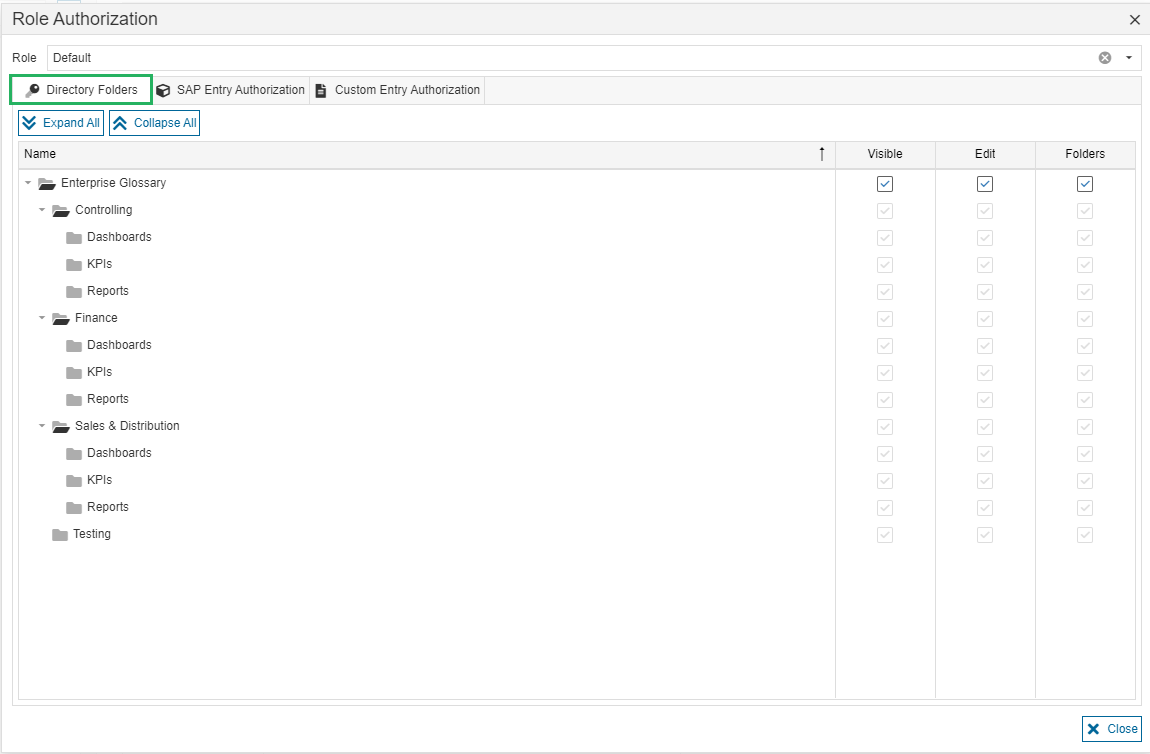The width and height of the screenshot is (1150, 754).
Task: Switch to SAP Entry Authorization tab
Action: coord(232,90)
